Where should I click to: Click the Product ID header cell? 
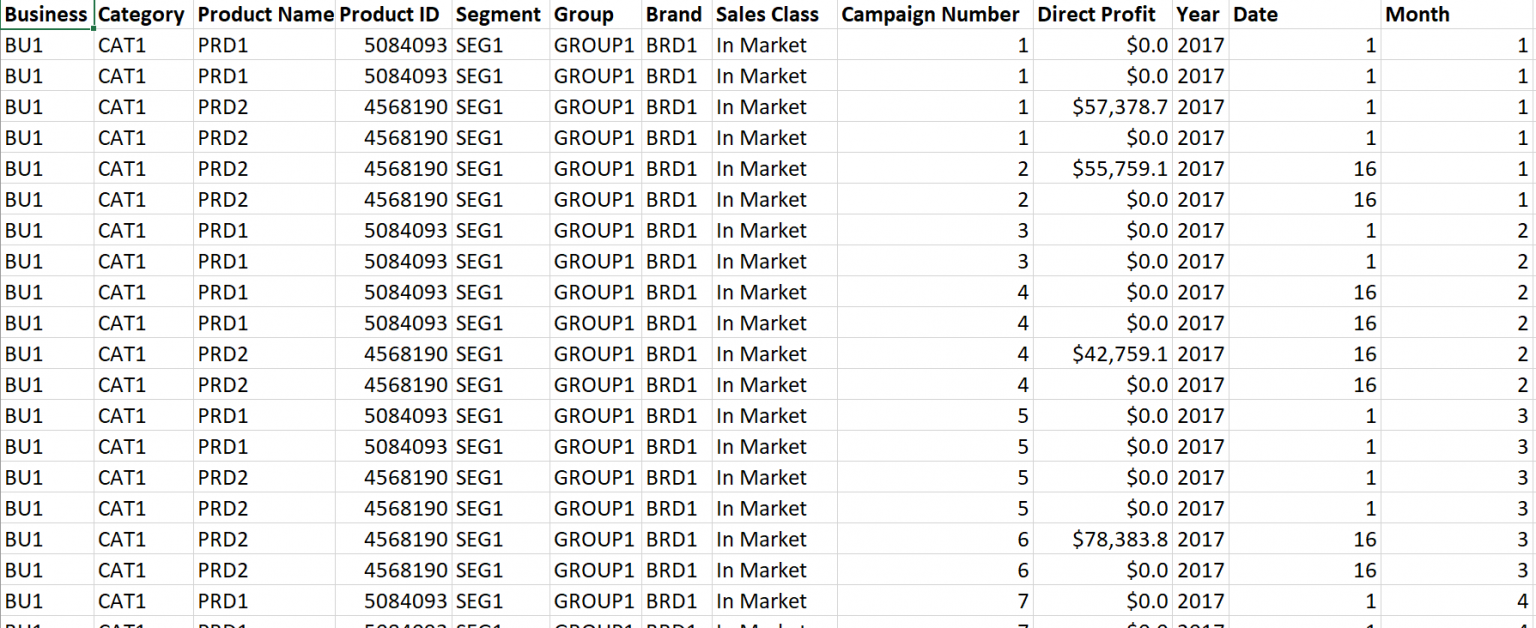pyautogui.click(x=393, y=14)
